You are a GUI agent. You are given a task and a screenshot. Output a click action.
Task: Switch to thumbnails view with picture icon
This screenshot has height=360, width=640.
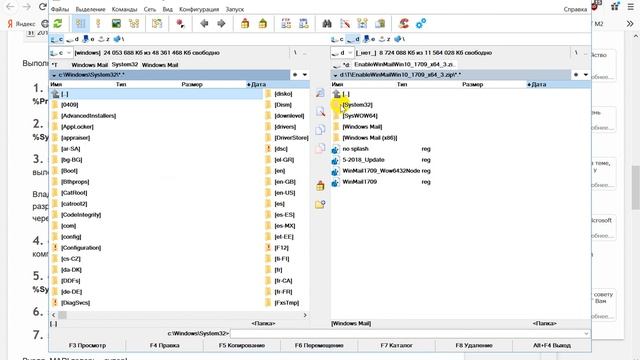pyautogui.click(x=116, y=24)
